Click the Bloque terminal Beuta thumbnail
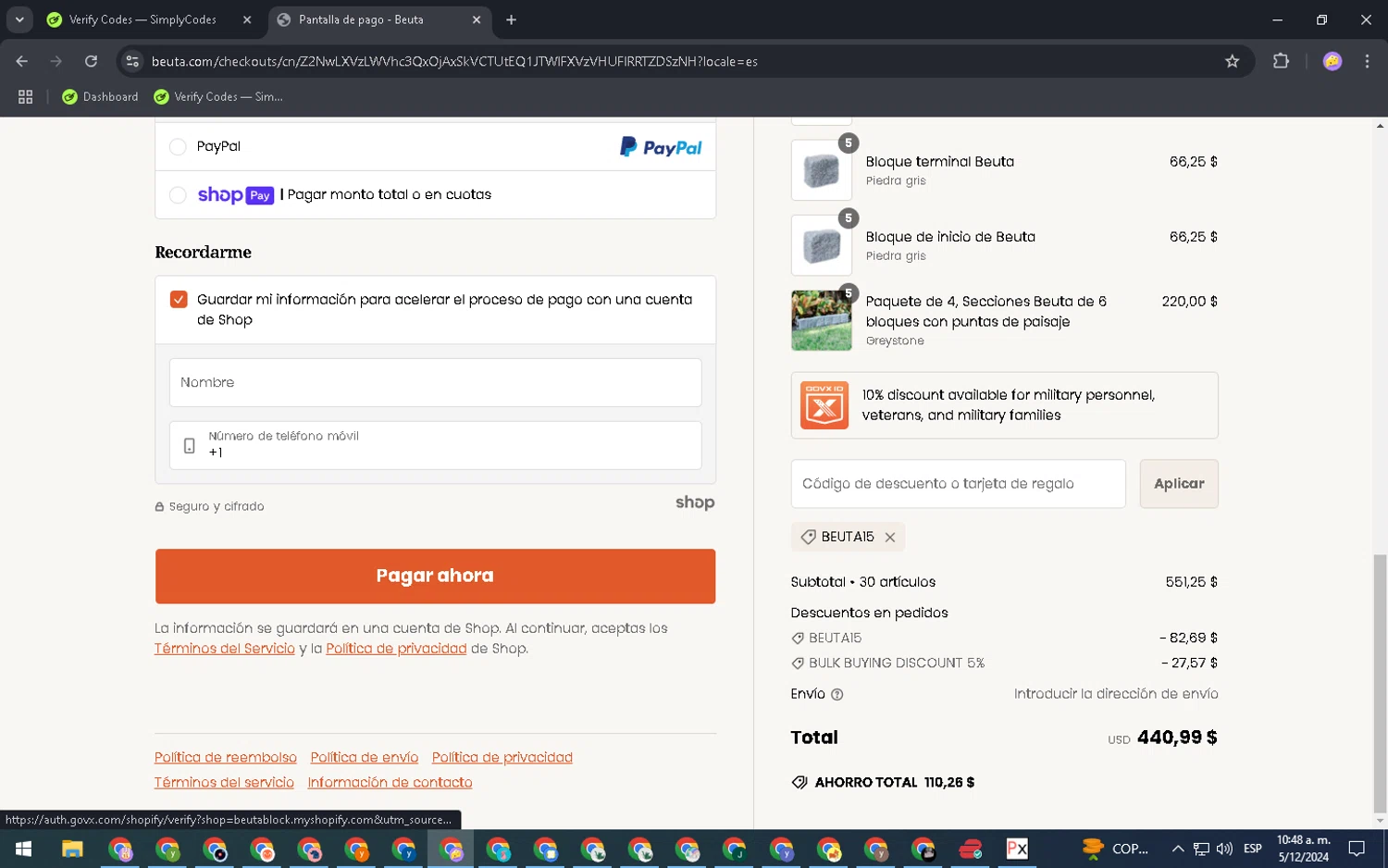Viewport: 1388px width, 868px height. (822, 170)
